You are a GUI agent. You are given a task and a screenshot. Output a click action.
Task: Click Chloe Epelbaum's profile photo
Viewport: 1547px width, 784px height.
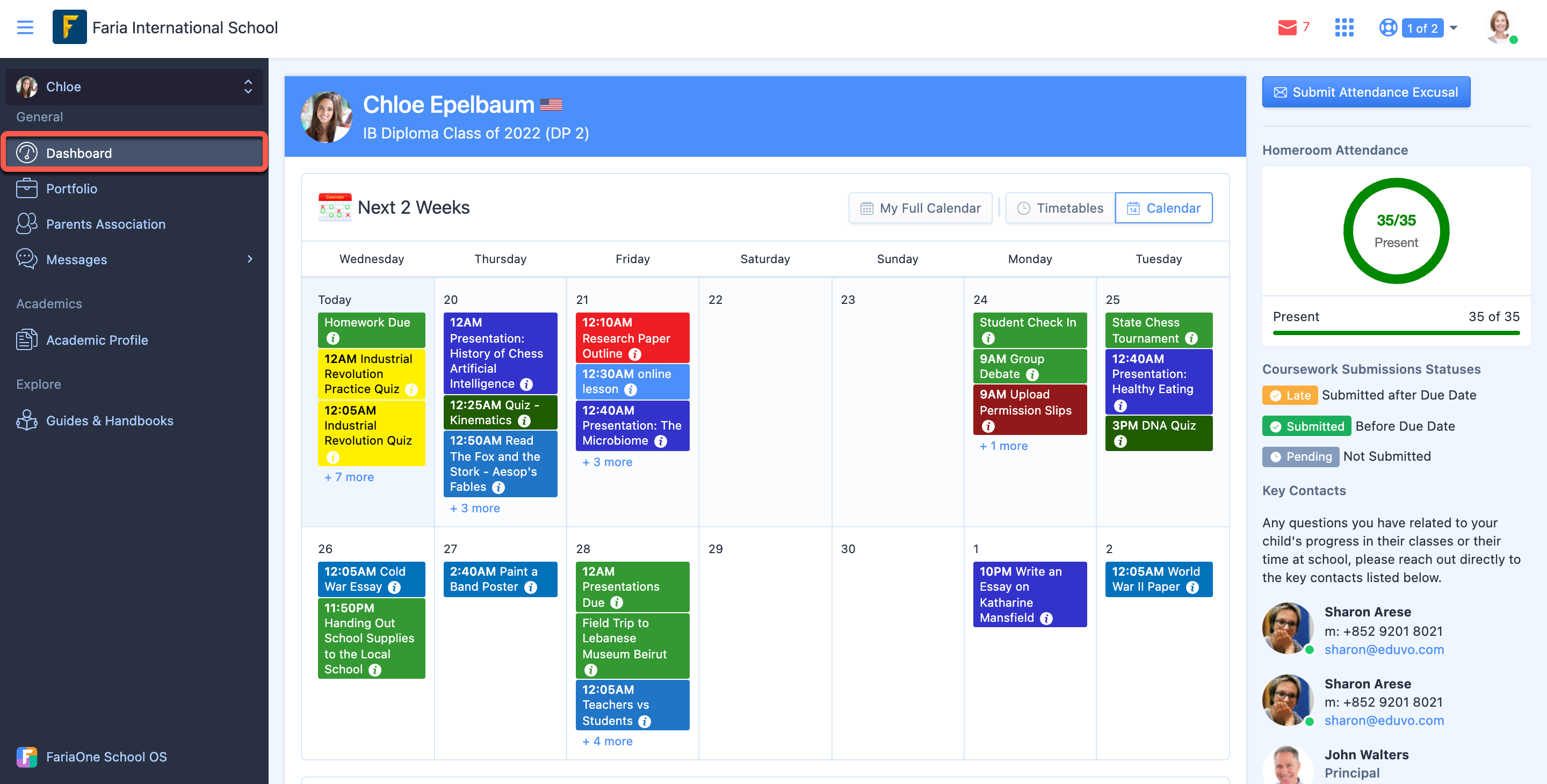point(326,117)
